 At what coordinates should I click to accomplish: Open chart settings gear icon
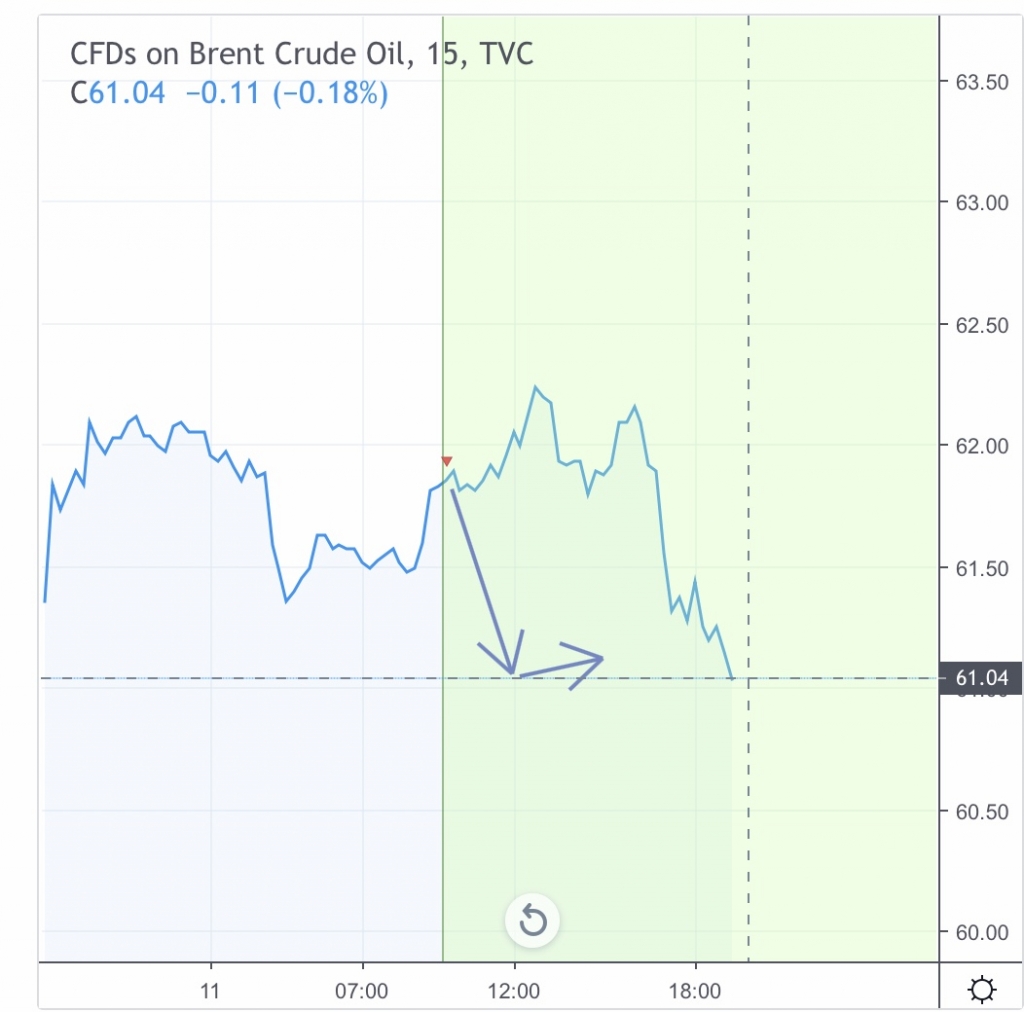tap(982, 990)
